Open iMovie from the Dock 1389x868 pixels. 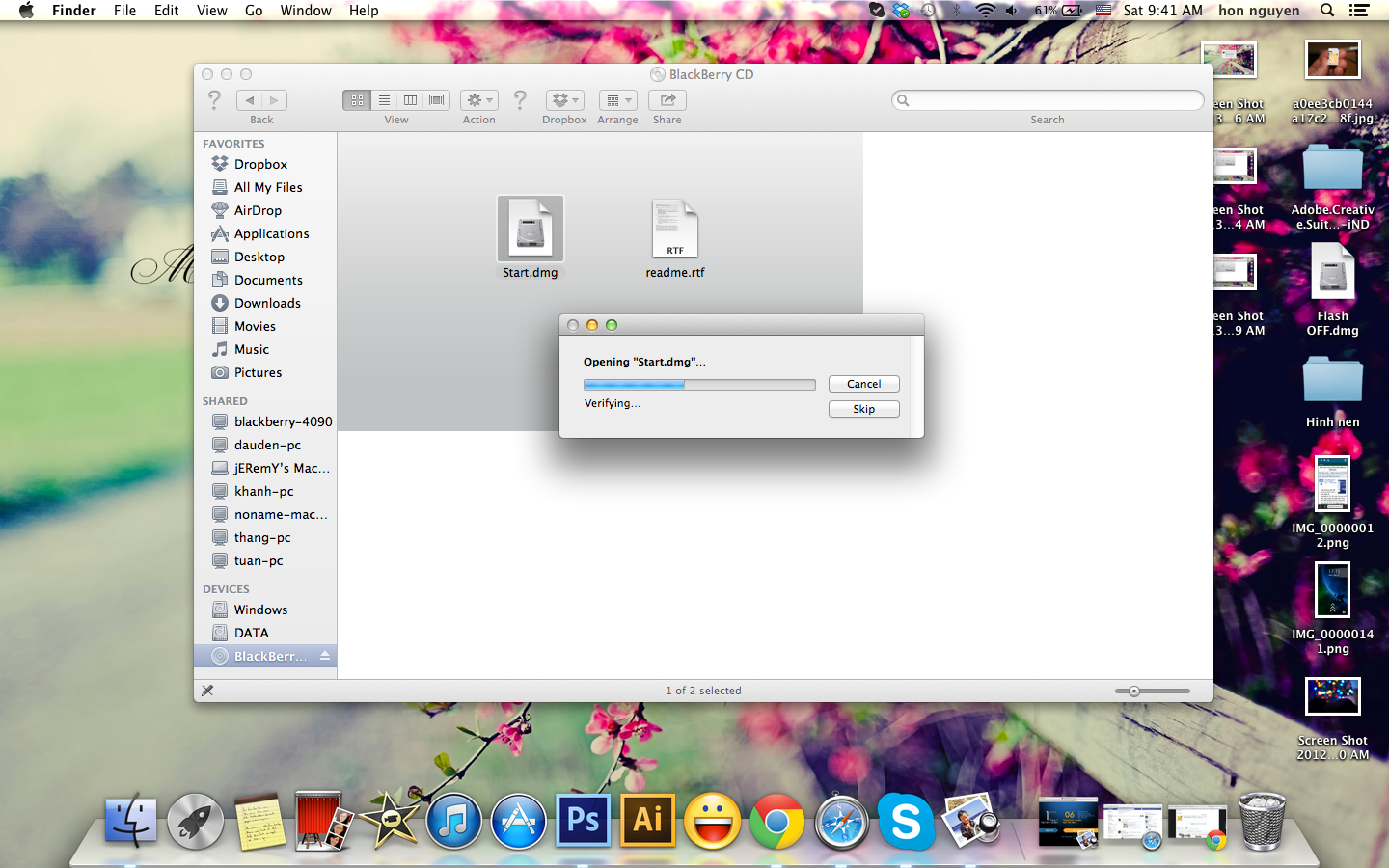point(389,821)
